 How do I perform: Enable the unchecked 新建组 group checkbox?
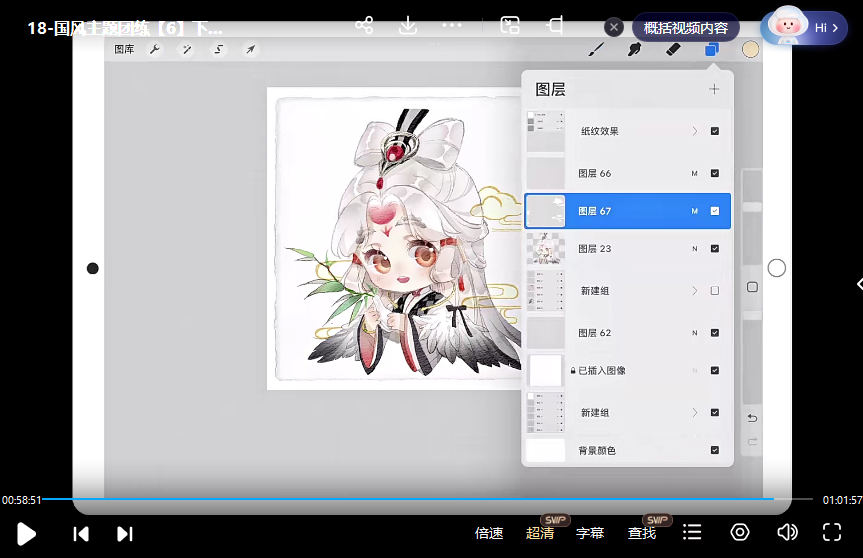(715, 291)
